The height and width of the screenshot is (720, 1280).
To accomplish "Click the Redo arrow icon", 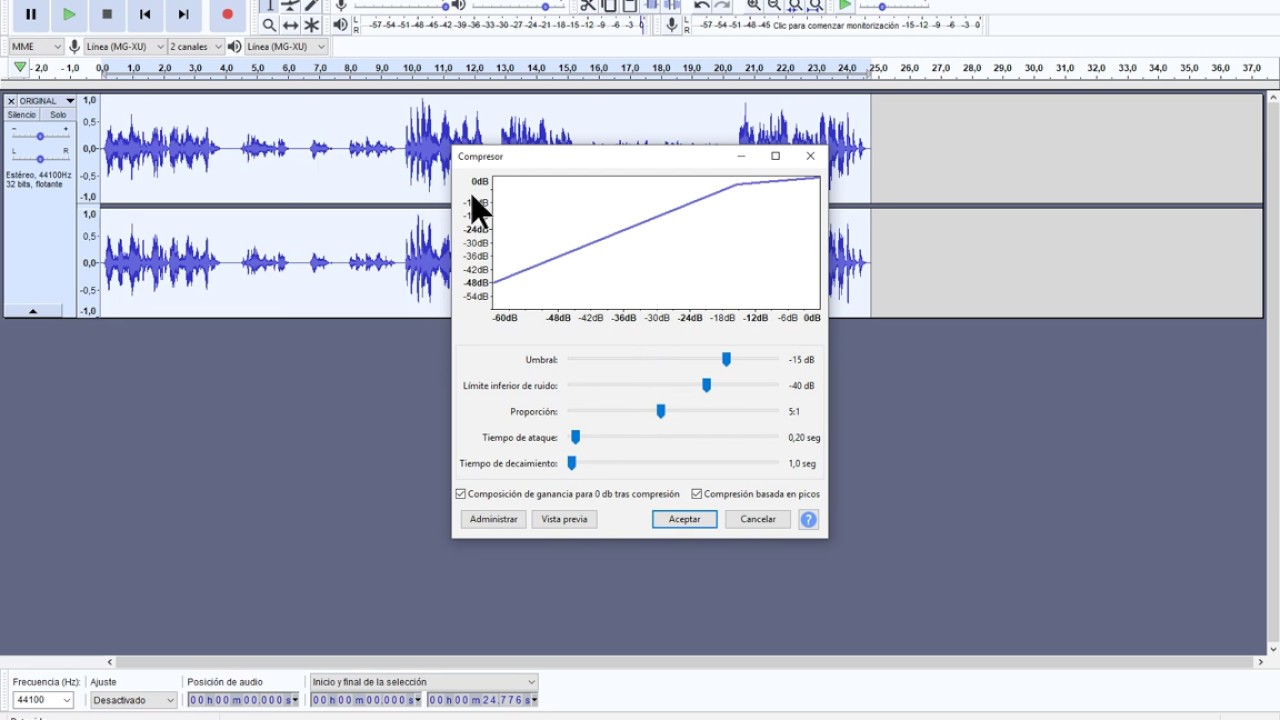I will (722, 5).
